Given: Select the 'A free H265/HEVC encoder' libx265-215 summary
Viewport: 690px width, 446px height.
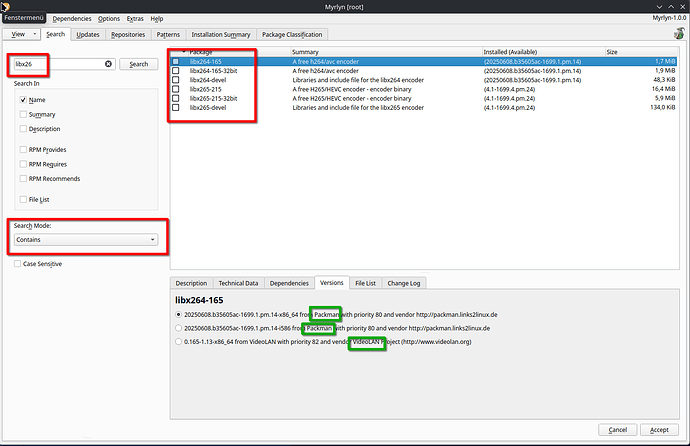Looking at the screenshot, I should coord(352,89).
